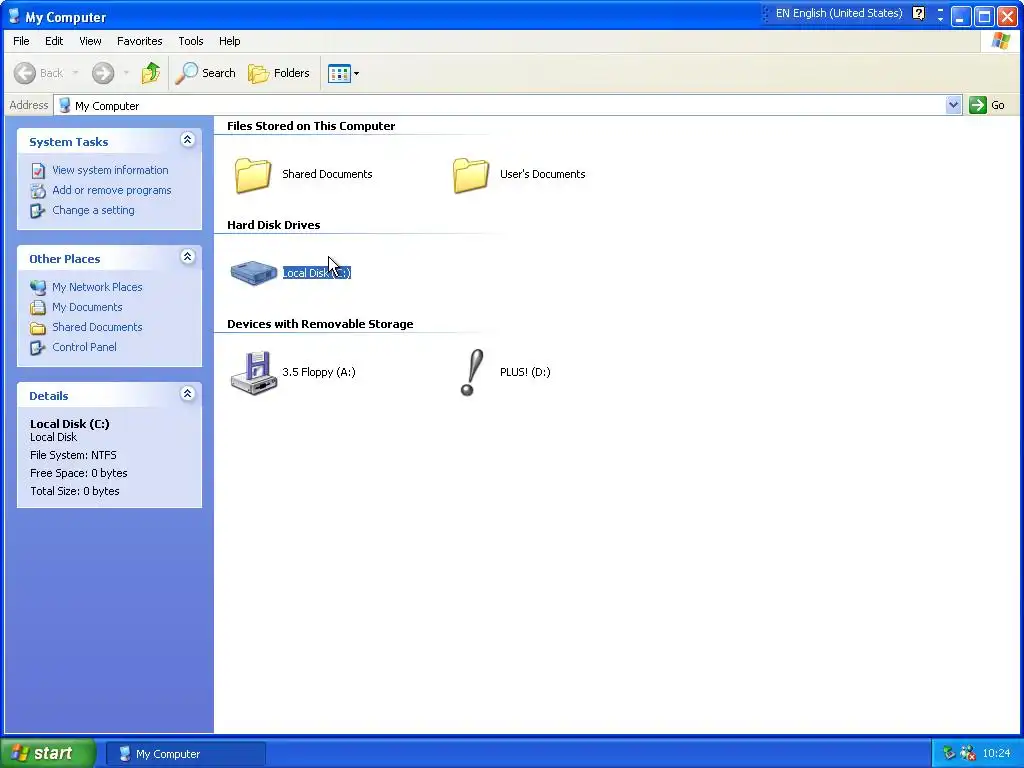1024x768 pixels.
Task: Click the Forward arrow button
Action: (x=103, y=73)
